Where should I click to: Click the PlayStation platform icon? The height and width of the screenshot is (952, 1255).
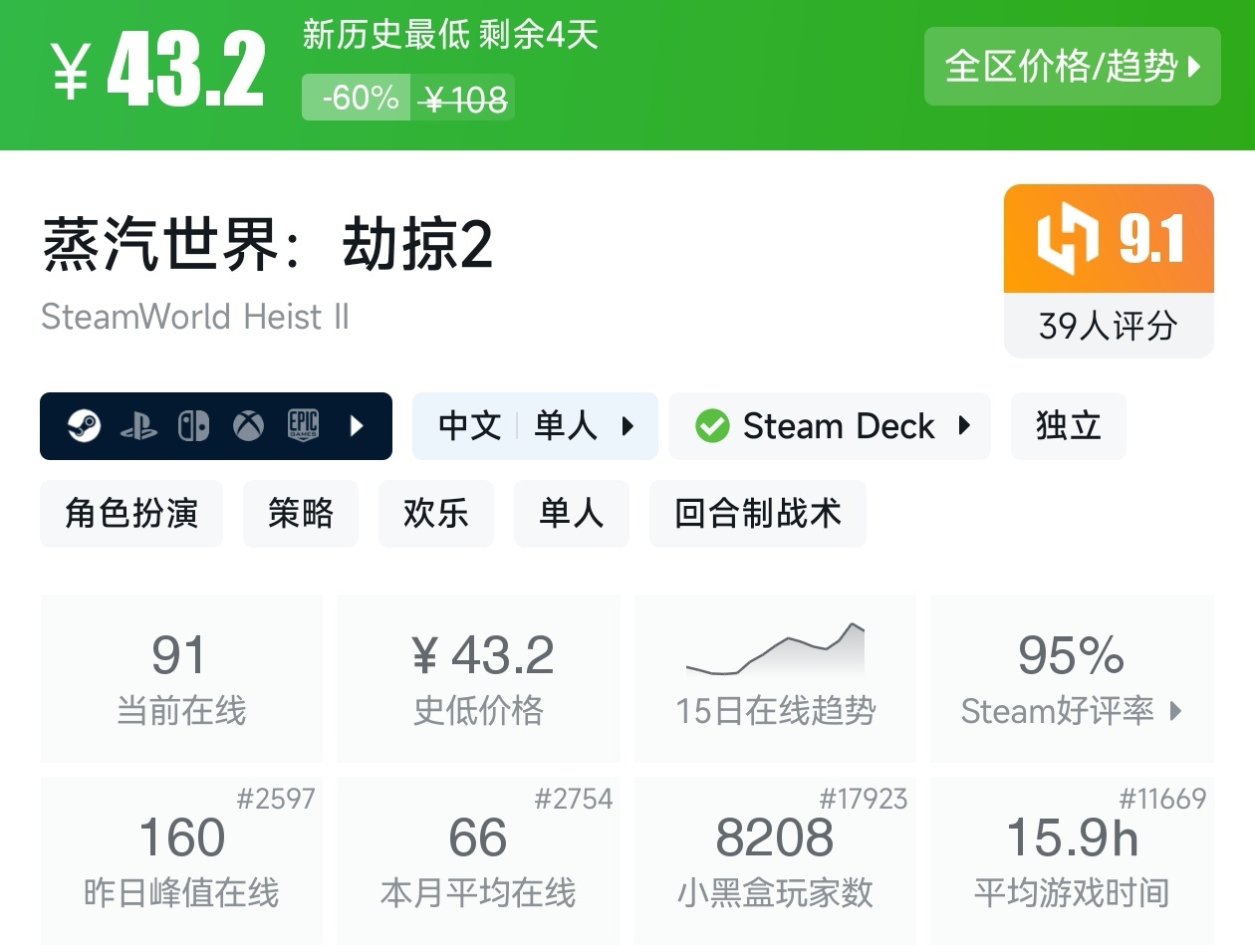(x=140, y=426)
